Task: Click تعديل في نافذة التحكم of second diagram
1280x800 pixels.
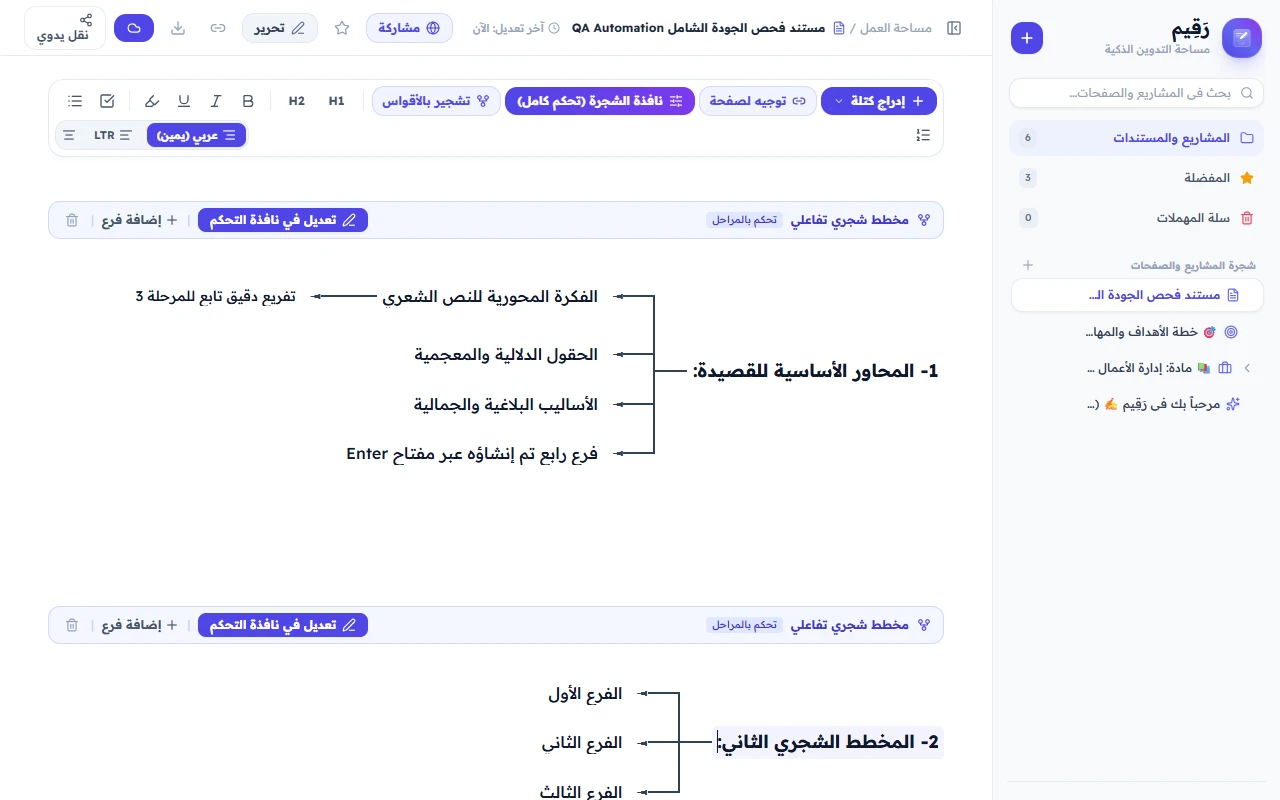Action: pyautogui.click(x=283, y=625)
